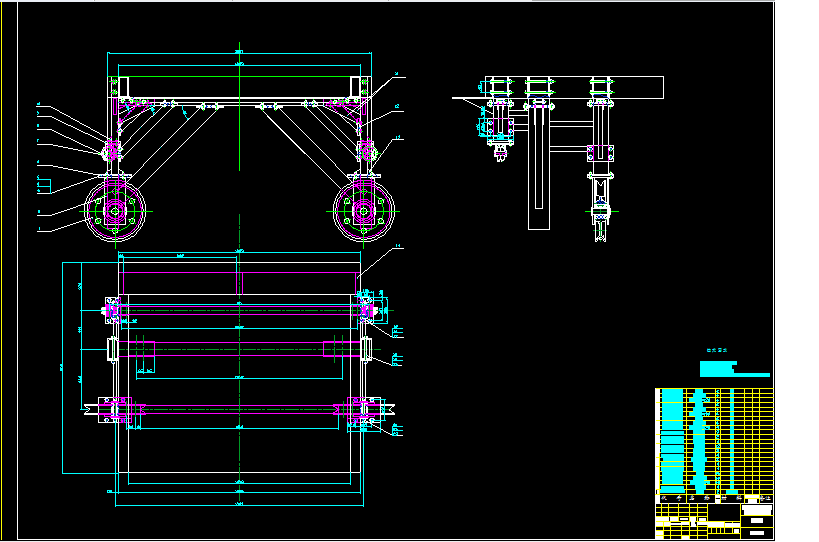This screenshot has width=819, height=542.
Task: Select the cyan technical requirements text block
Action: pos(734,369)
